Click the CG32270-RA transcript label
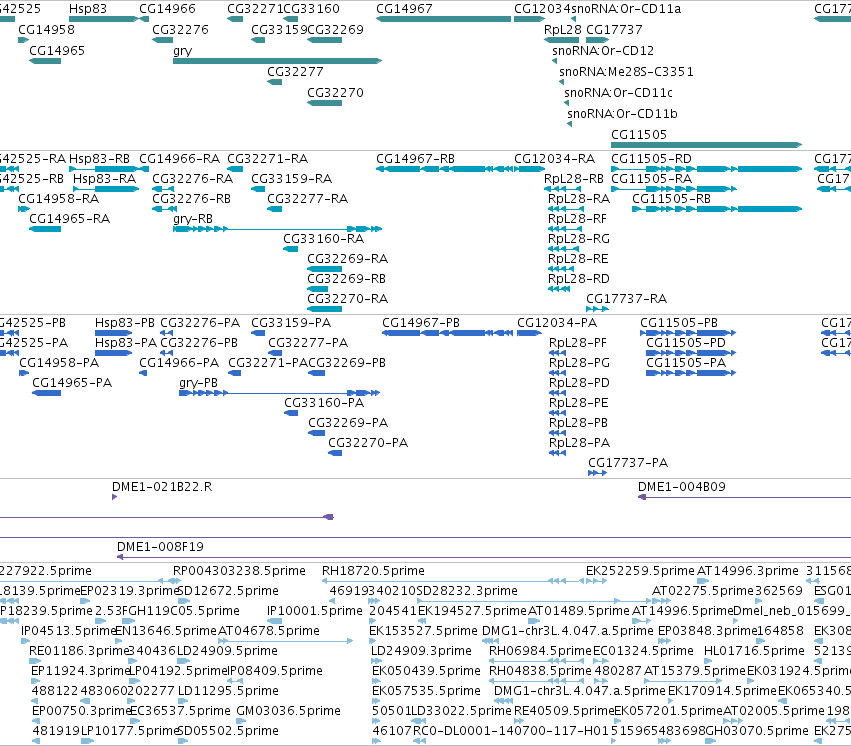The height and width of the screenshot is (746, 851). click(x=348, y=298)
